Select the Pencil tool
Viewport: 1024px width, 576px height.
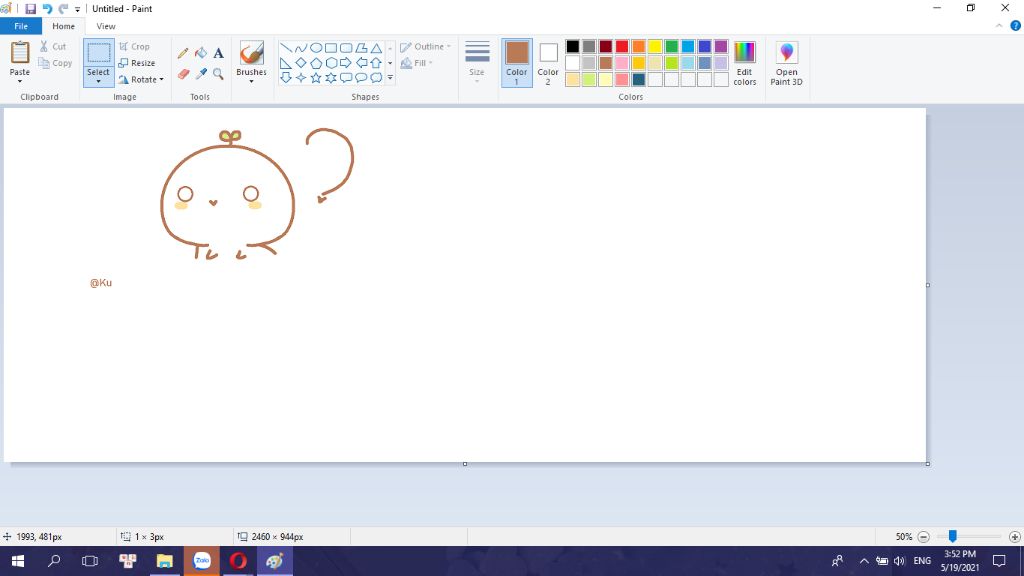click(x=183, y=53)
